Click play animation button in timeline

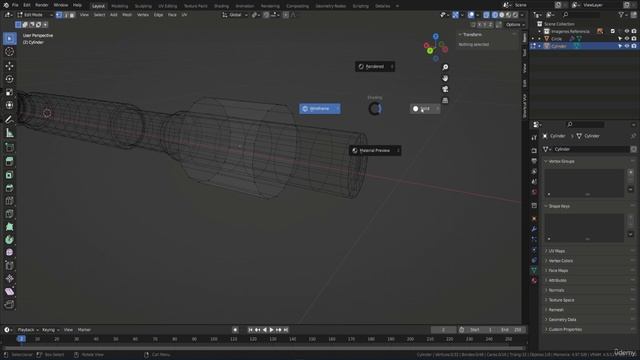pyautogui.click(x=271, y=330)
